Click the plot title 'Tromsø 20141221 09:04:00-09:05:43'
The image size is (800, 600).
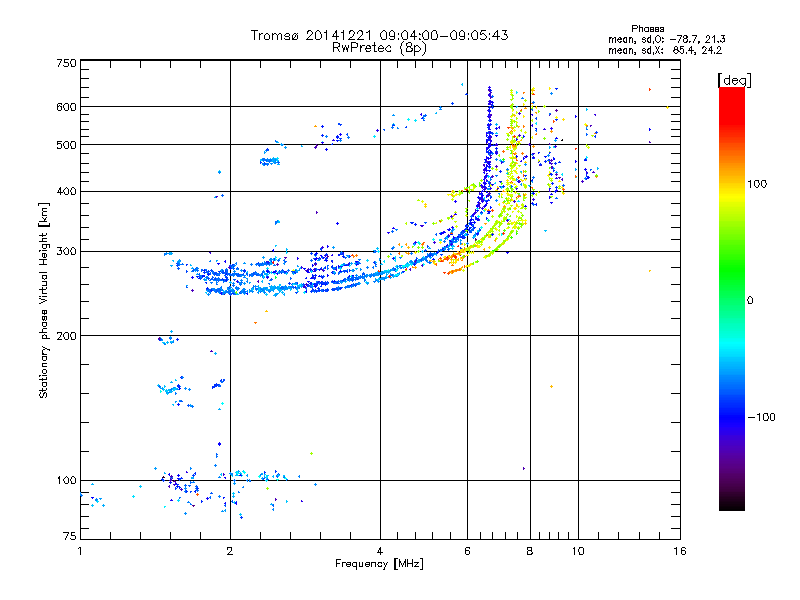point(379,35)
